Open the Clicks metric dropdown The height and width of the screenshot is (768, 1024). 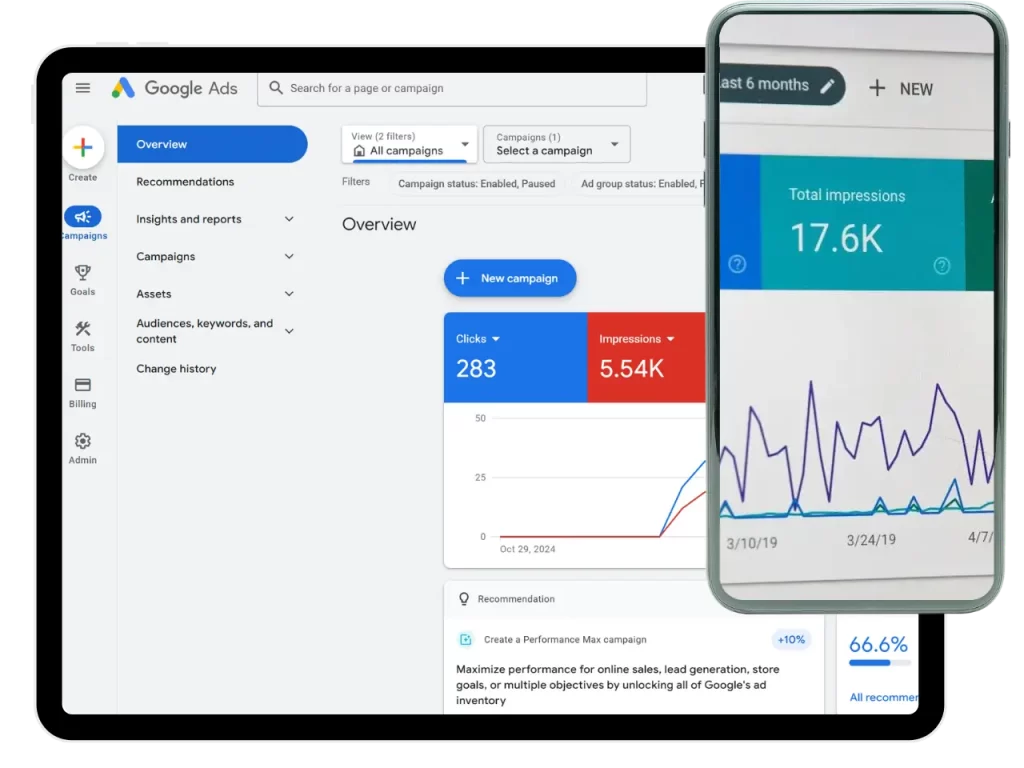[496, 339]
